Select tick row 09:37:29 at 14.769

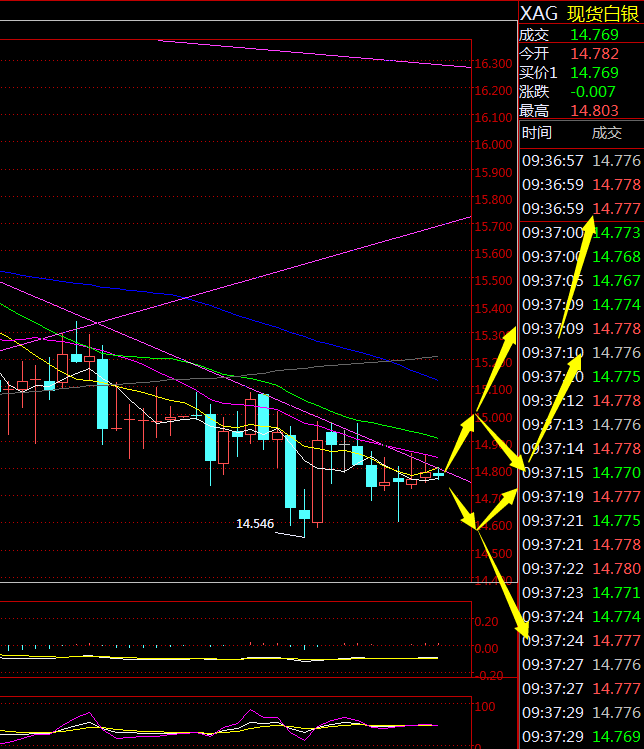pyautogui.click(x=581, y=737)
